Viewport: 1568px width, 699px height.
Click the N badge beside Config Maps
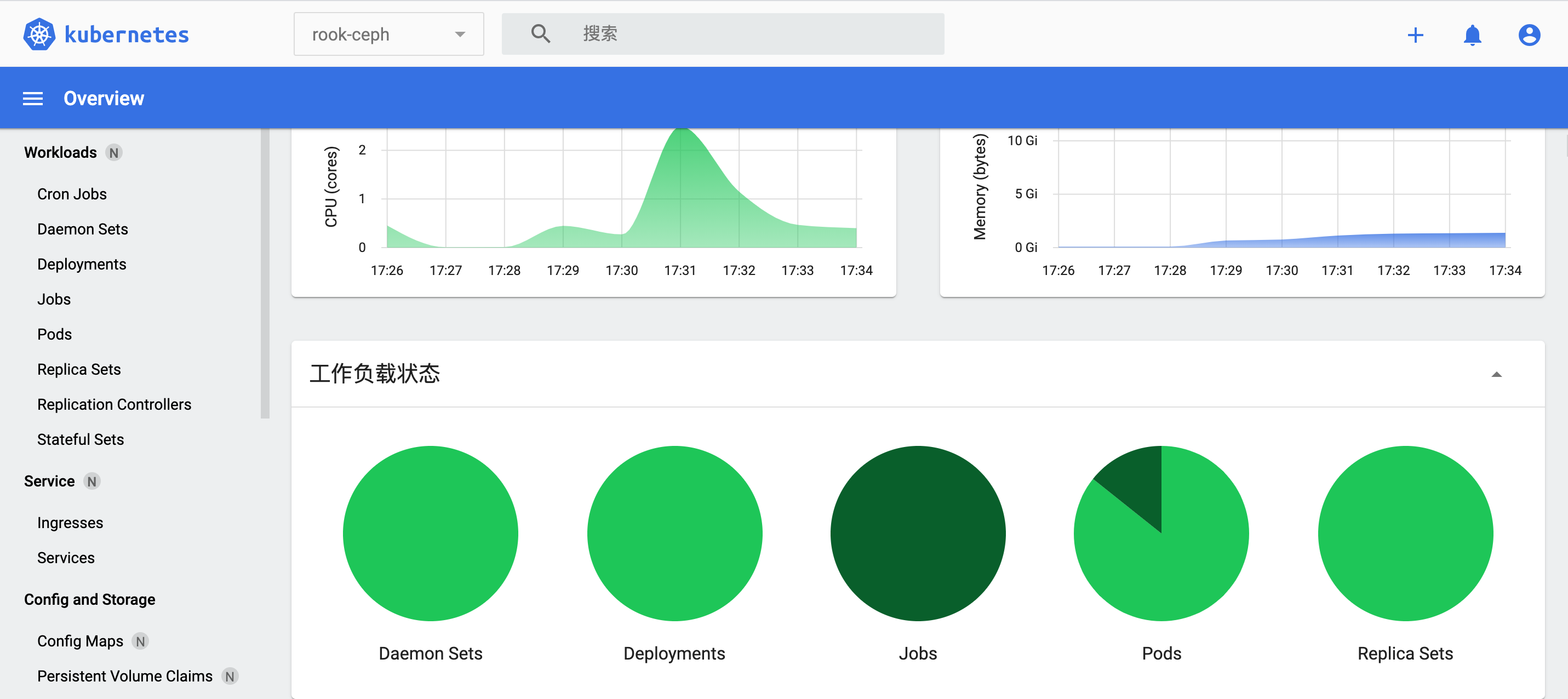tap(141, 641)
